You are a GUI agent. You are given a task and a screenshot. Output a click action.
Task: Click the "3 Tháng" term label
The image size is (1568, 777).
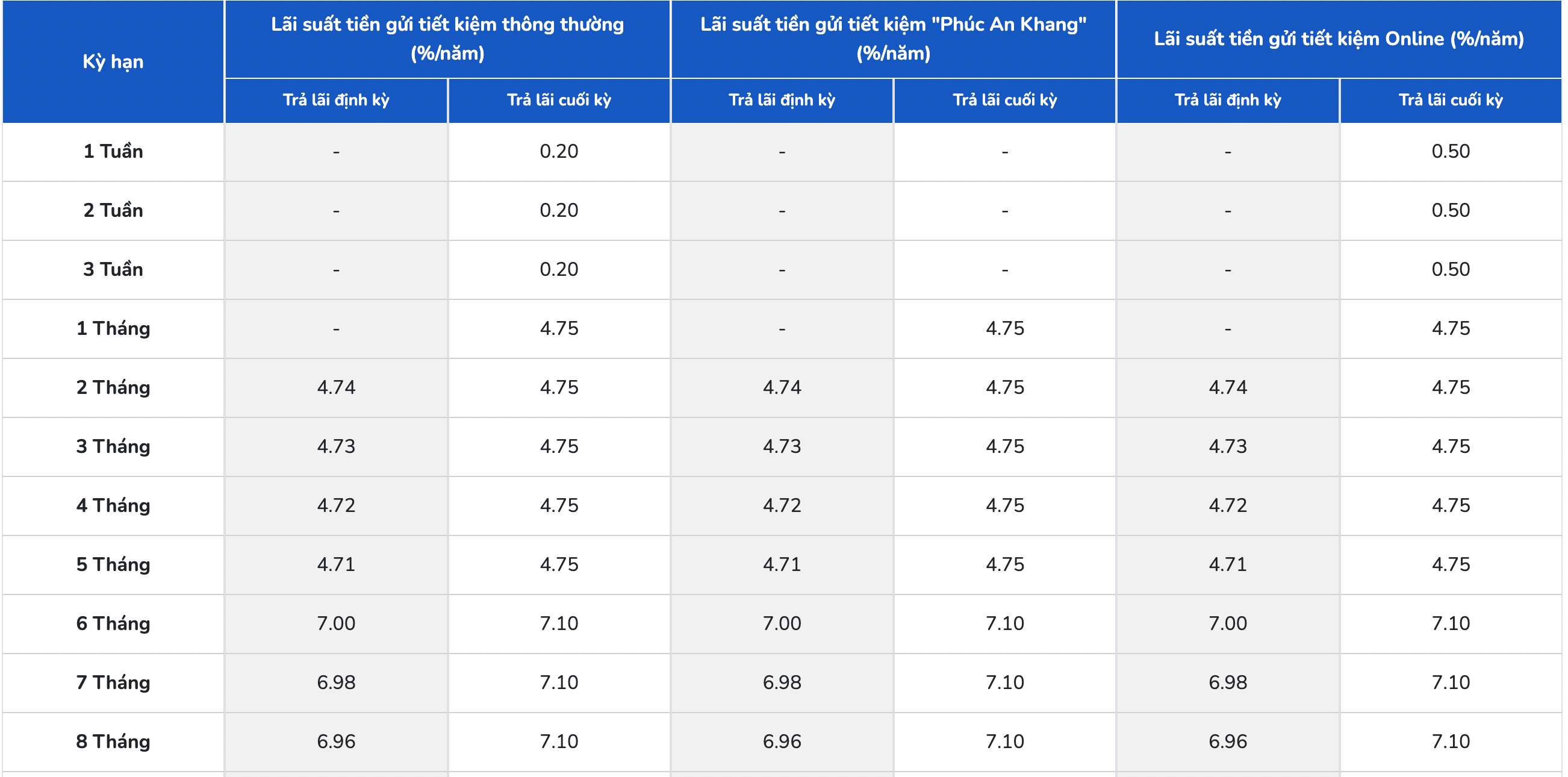(113, 446)
